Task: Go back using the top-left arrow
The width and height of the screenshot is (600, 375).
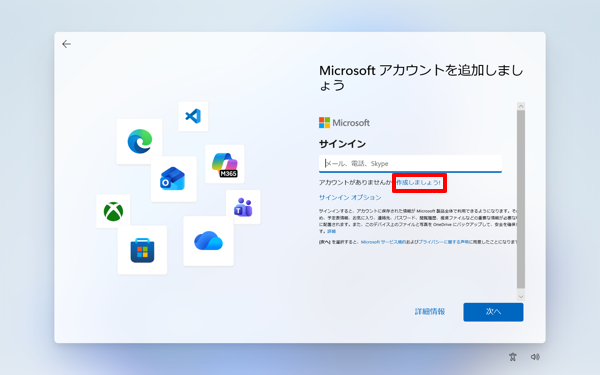Action: (x=66, y=44)
